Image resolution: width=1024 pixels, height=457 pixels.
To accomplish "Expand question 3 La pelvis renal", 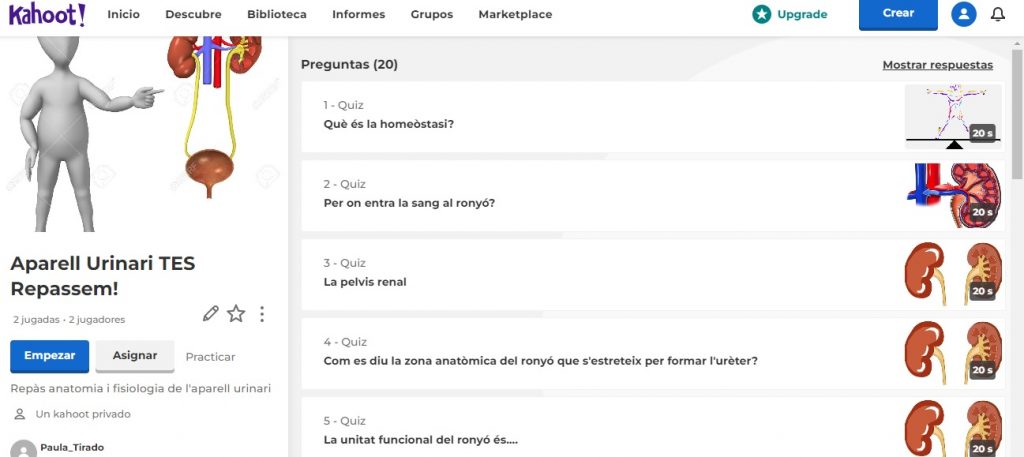I will 600,274.
